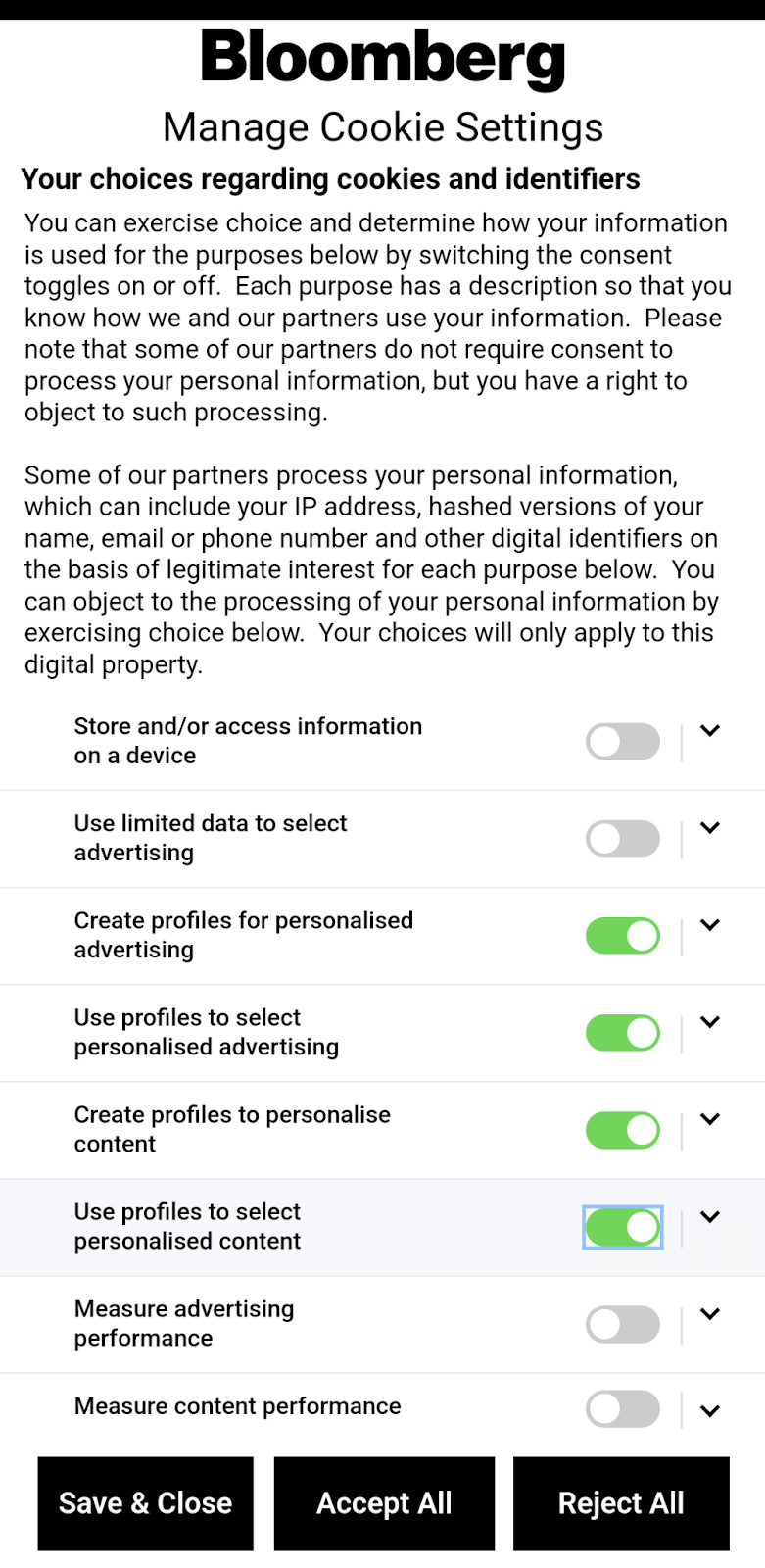This screenshot has width=765, height=1568.
Task: Turn on Use limited data advertising toggle
Action: [x=623, y=839]
